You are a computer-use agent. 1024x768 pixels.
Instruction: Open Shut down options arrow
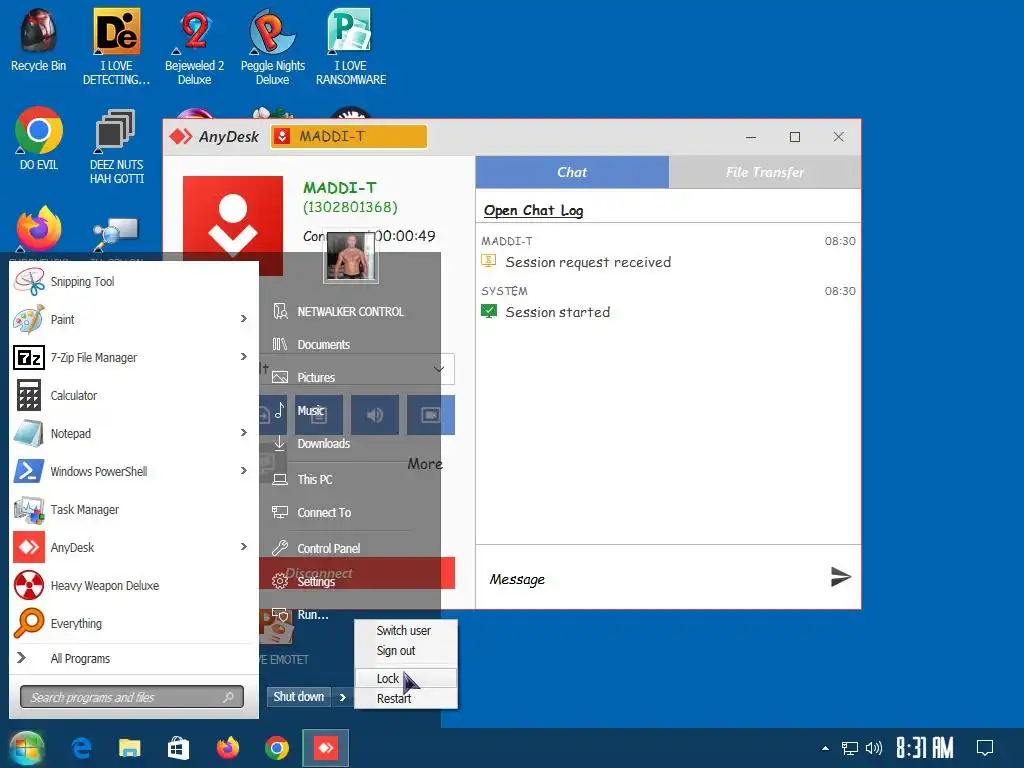[342, 697]
